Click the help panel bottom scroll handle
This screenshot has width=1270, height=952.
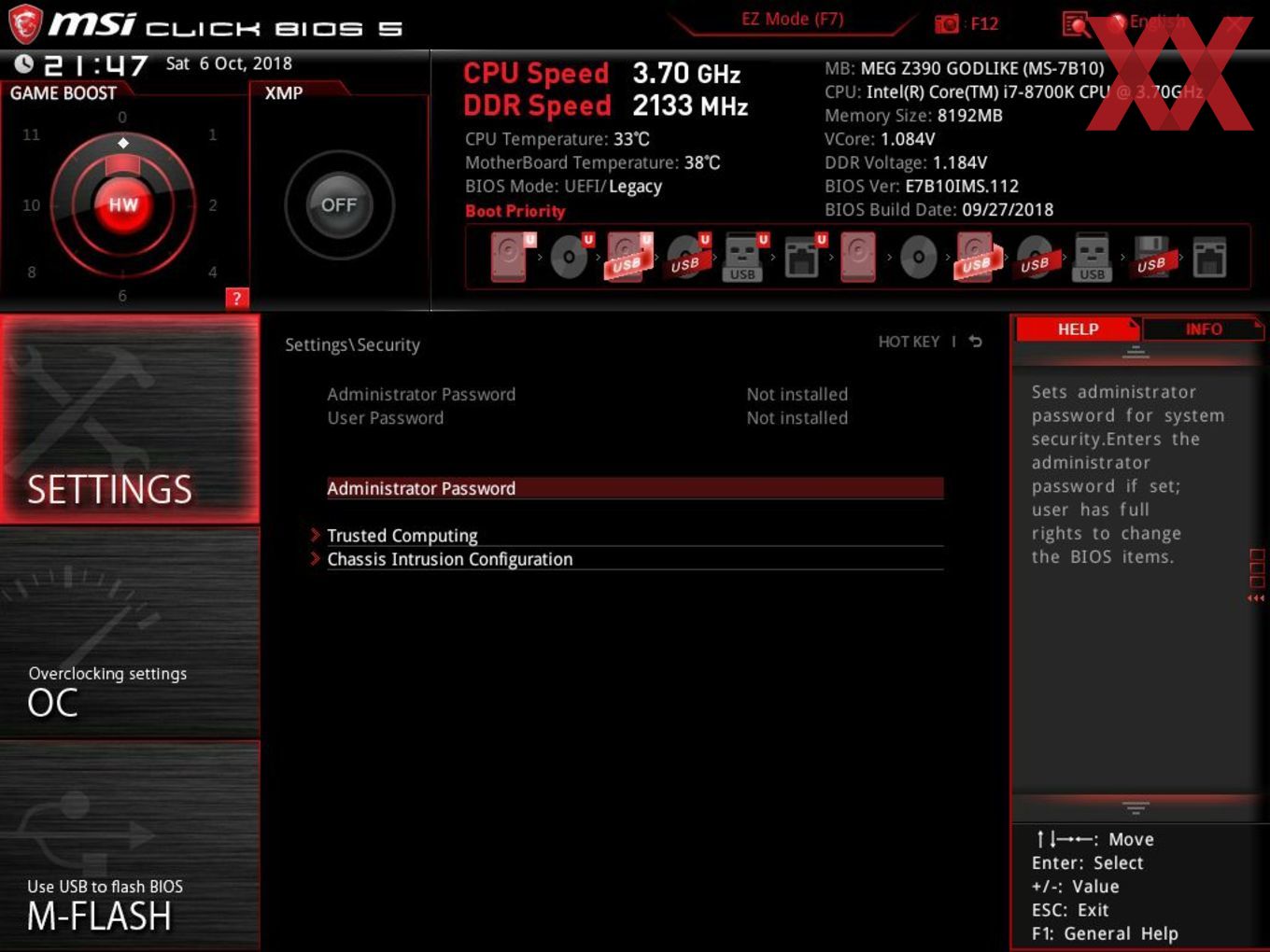point(1136,807)
